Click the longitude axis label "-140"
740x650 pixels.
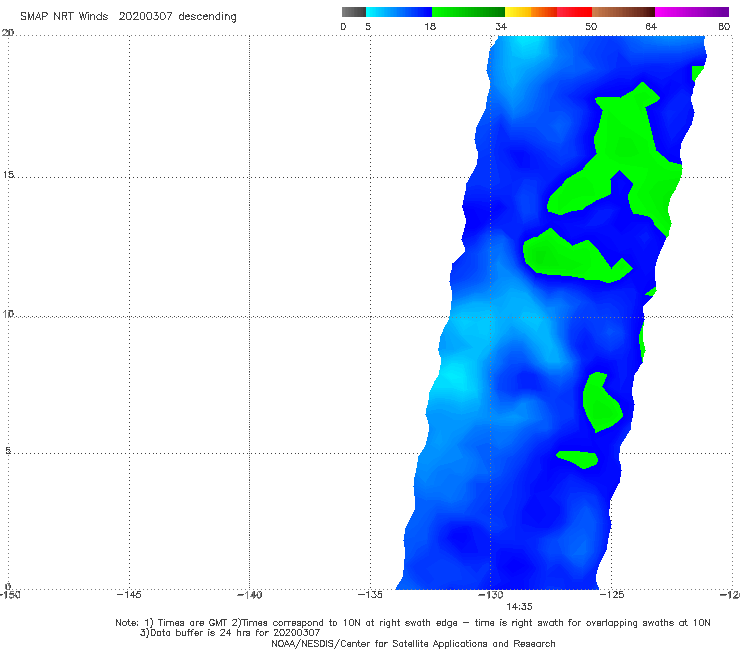(249, 595)
